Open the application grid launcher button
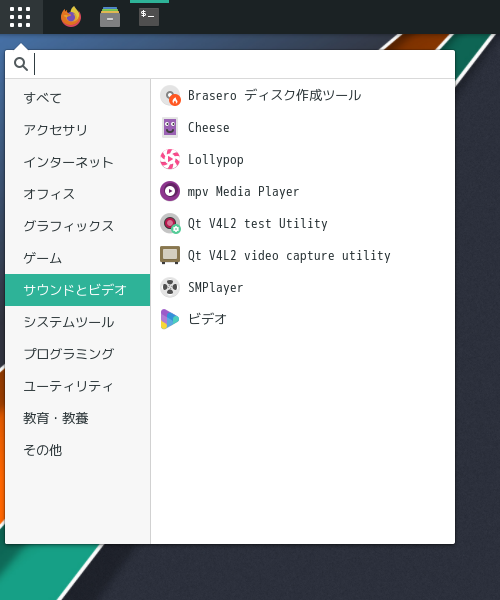This screenshot has width=500, height=600. (20, 17)
